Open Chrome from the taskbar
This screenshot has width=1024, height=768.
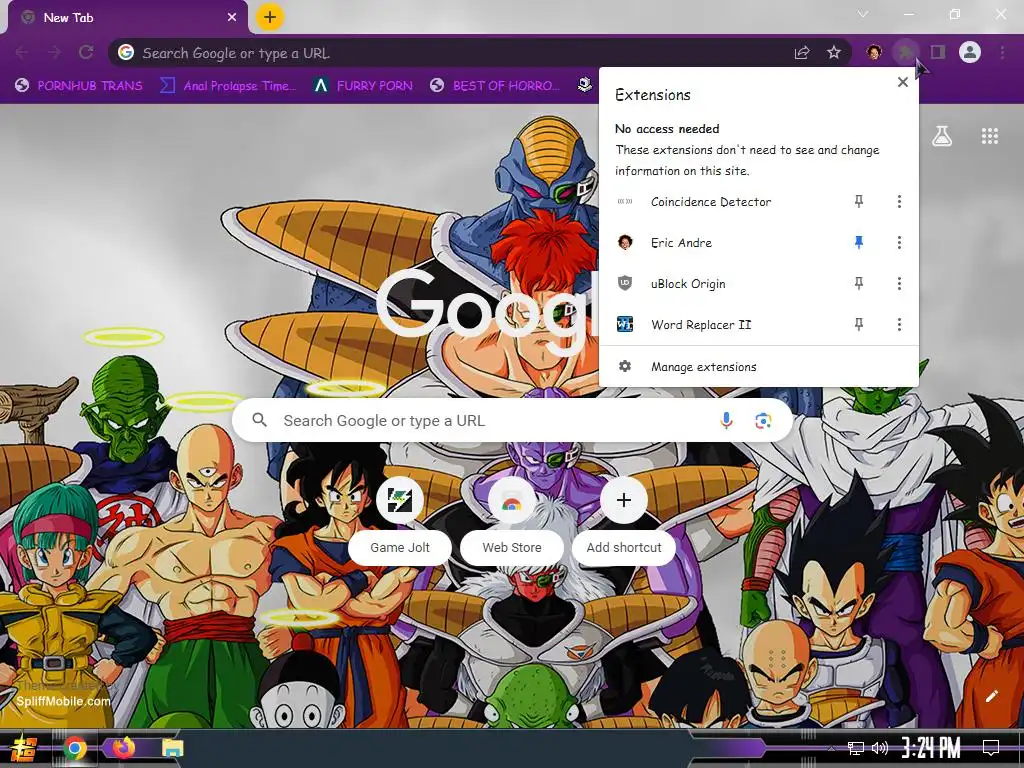[74, 748]
